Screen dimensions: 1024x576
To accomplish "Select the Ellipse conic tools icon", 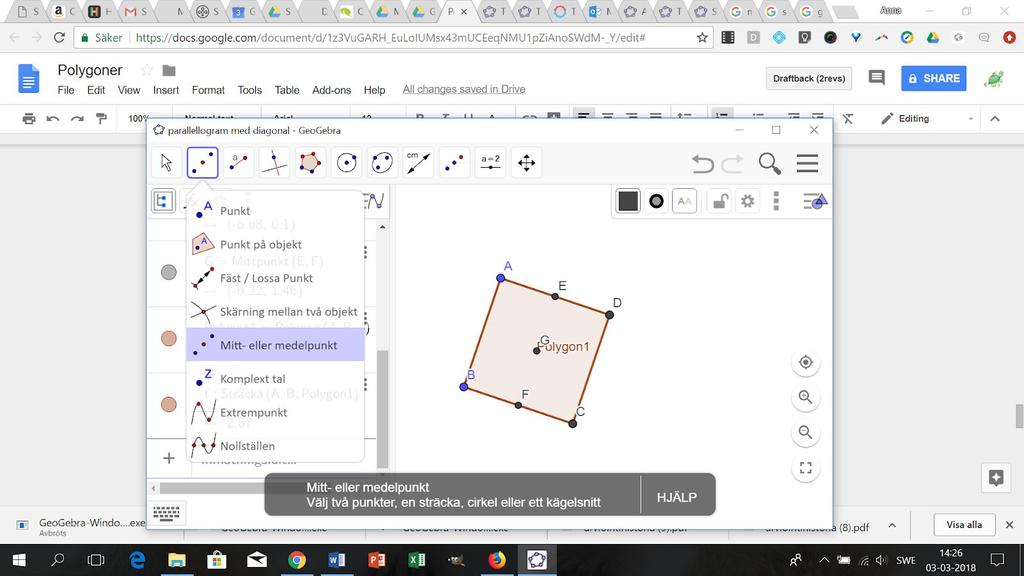I will tap(382, 163).
